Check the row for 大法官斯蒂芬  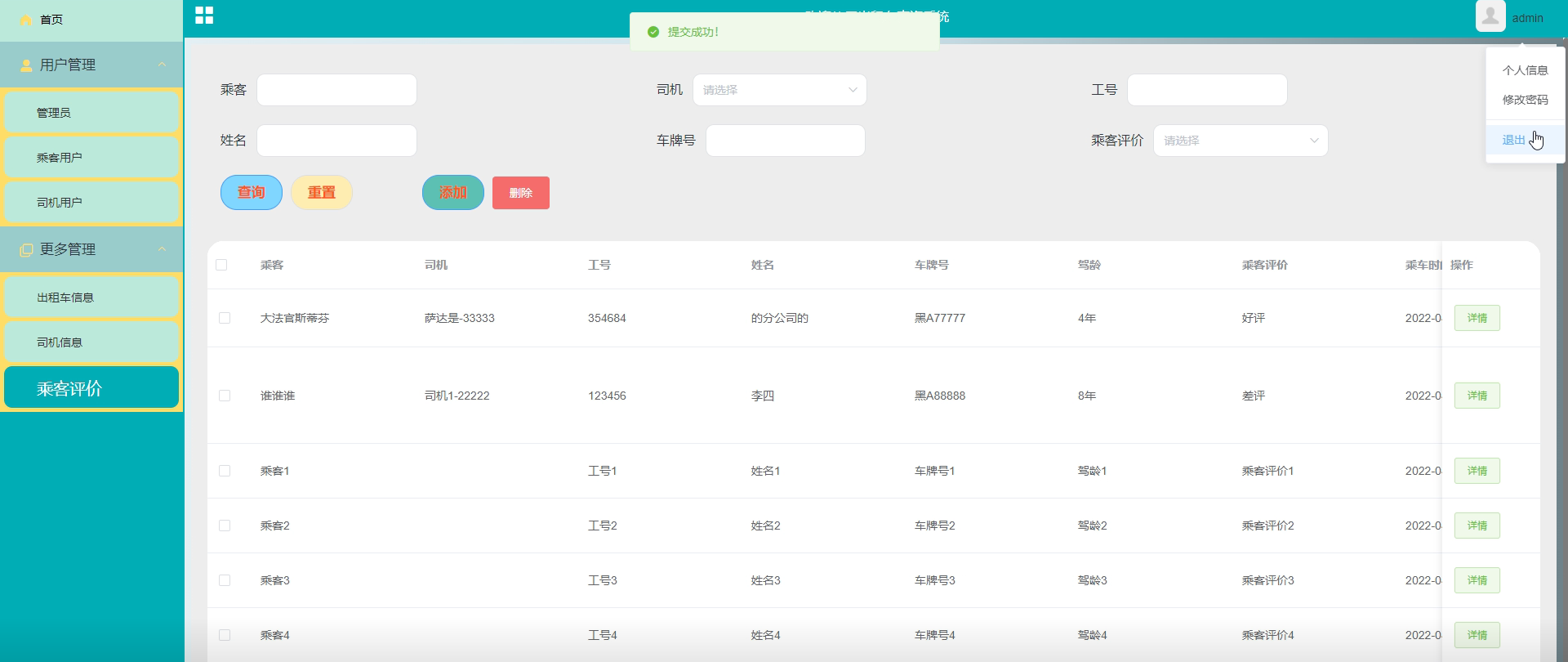[225, 318]
